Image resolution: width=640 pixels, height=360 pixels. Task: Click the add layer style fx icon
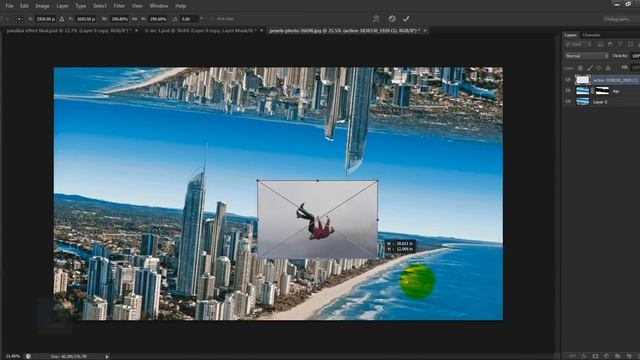point(584,356)
